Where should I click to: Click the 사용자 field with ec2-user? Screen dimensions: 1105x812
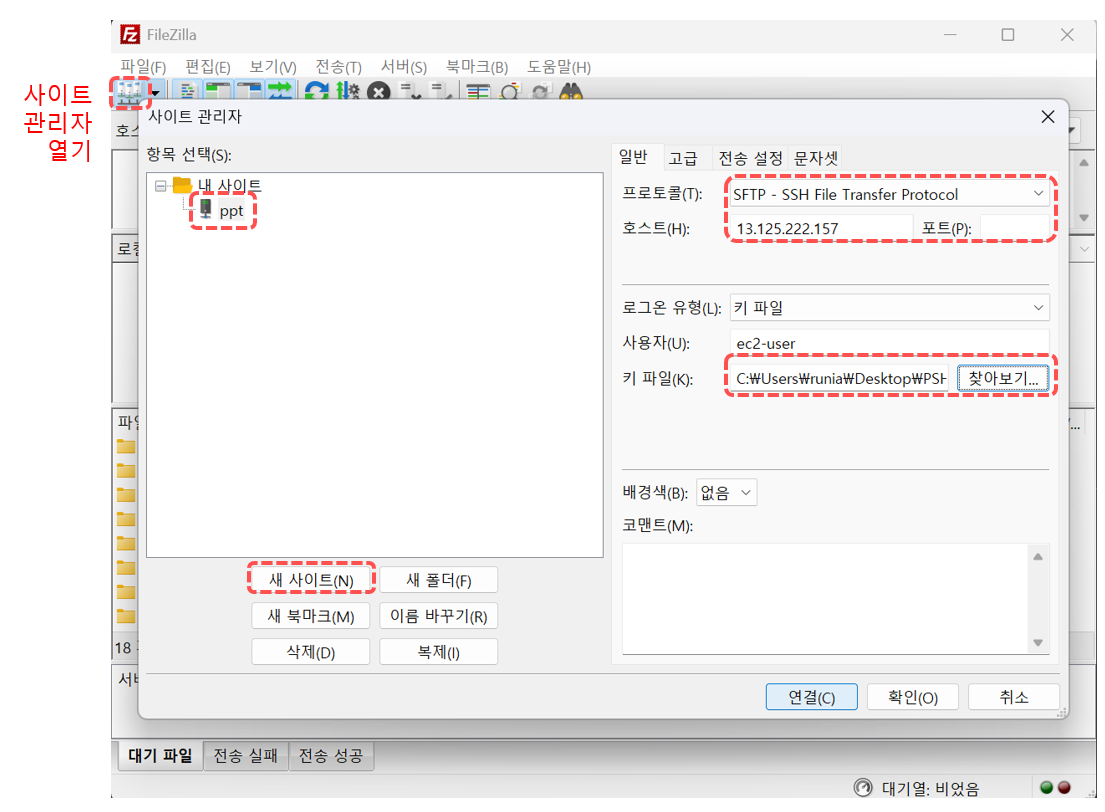tap(889, 343)
